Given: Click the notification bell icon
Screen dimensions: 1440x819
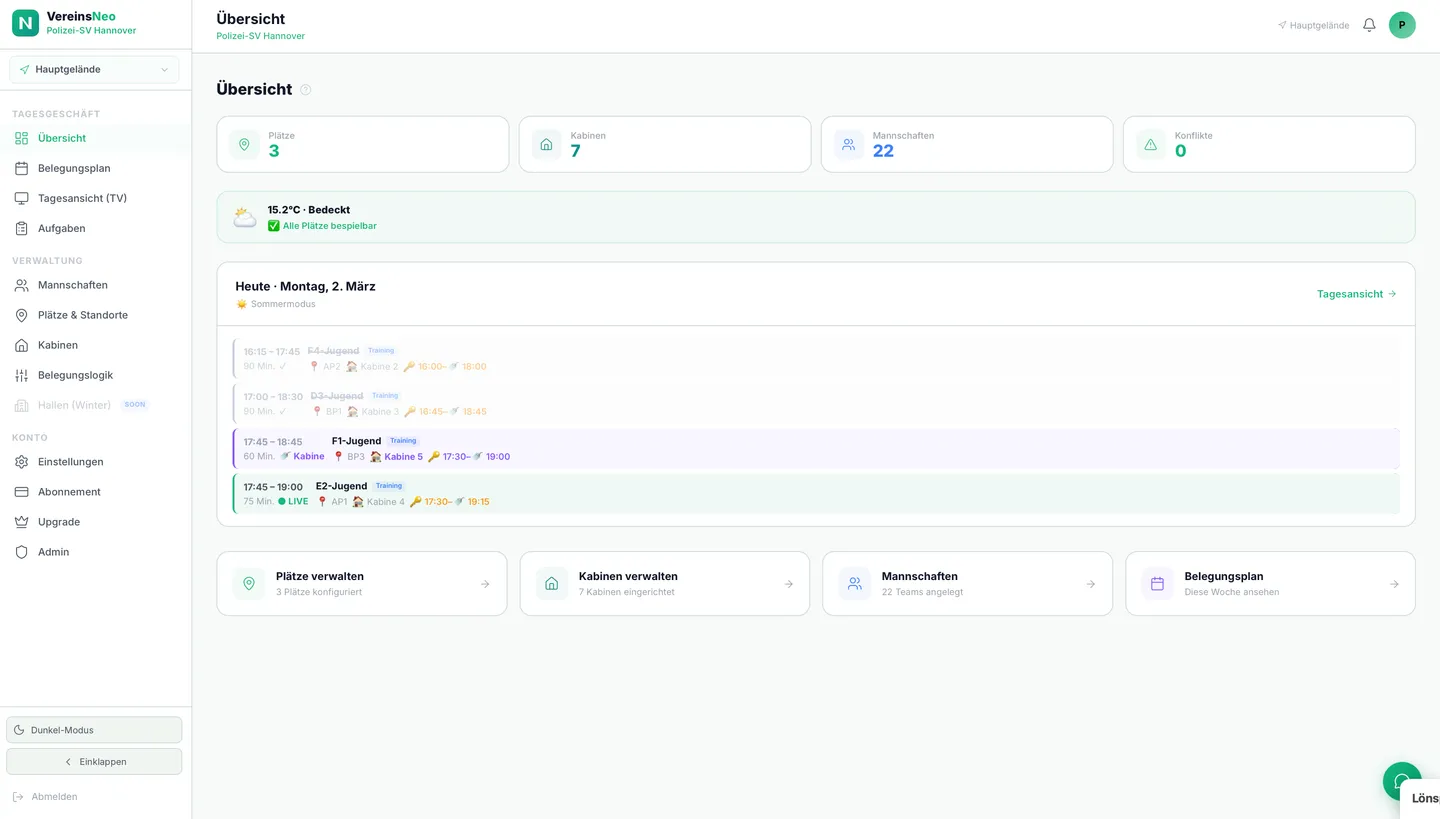Looking at the screenshot, I should 1369,25.
